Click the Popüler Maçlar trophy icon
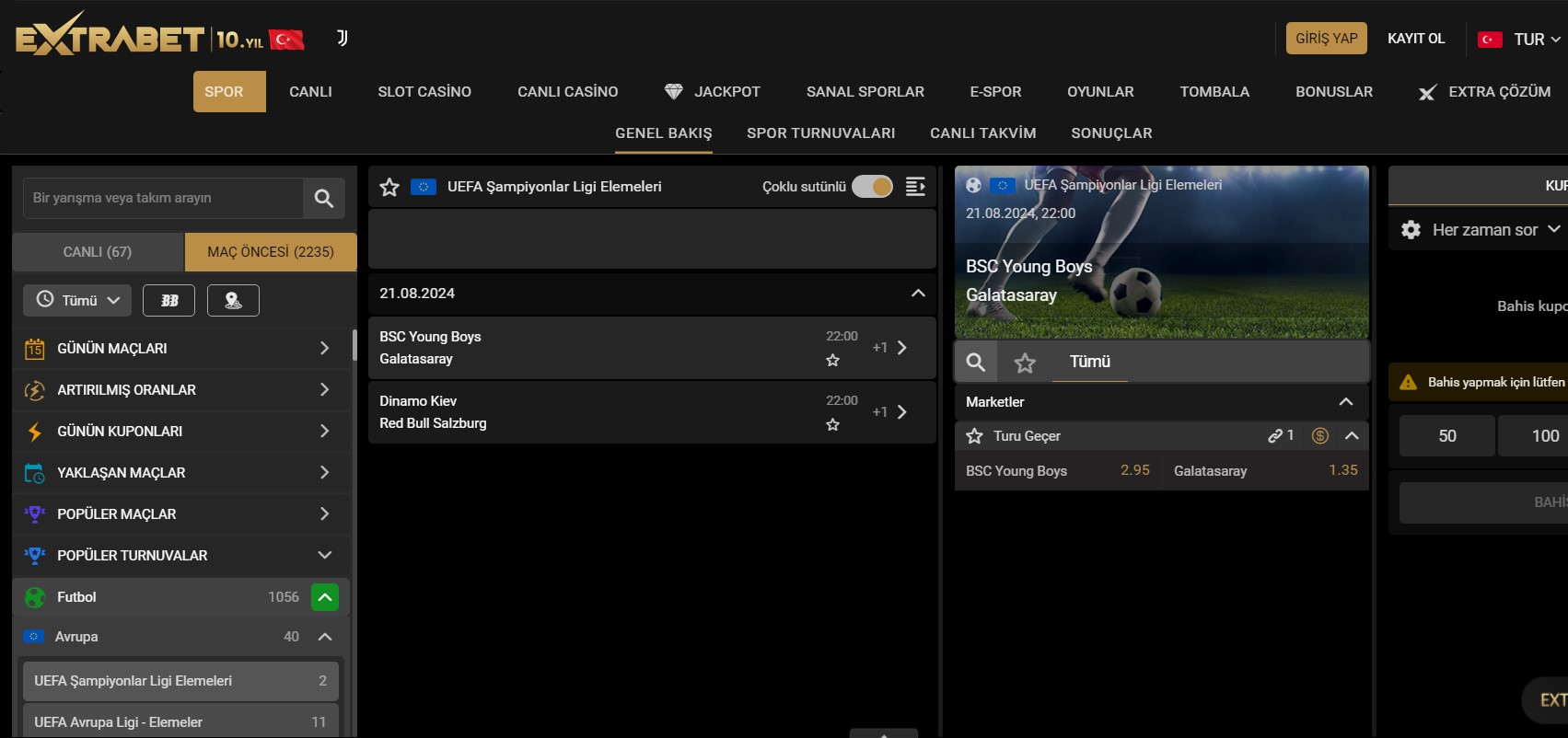 pos(34,514)
